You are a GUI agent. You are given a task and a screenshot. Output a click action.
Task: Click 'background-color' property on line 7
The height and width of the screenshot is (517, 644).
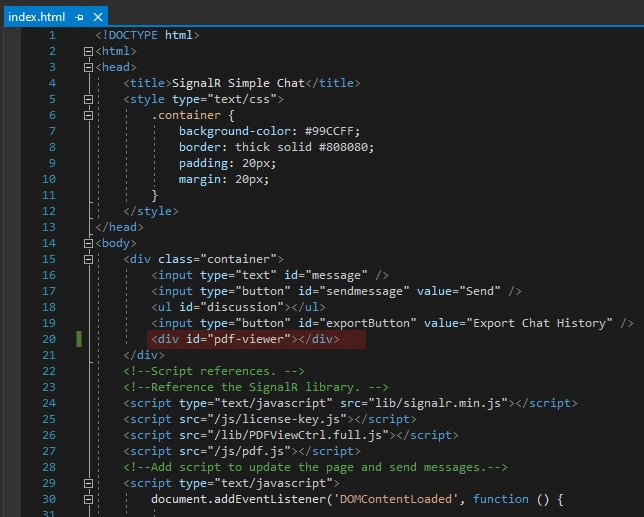coord(235,131)
